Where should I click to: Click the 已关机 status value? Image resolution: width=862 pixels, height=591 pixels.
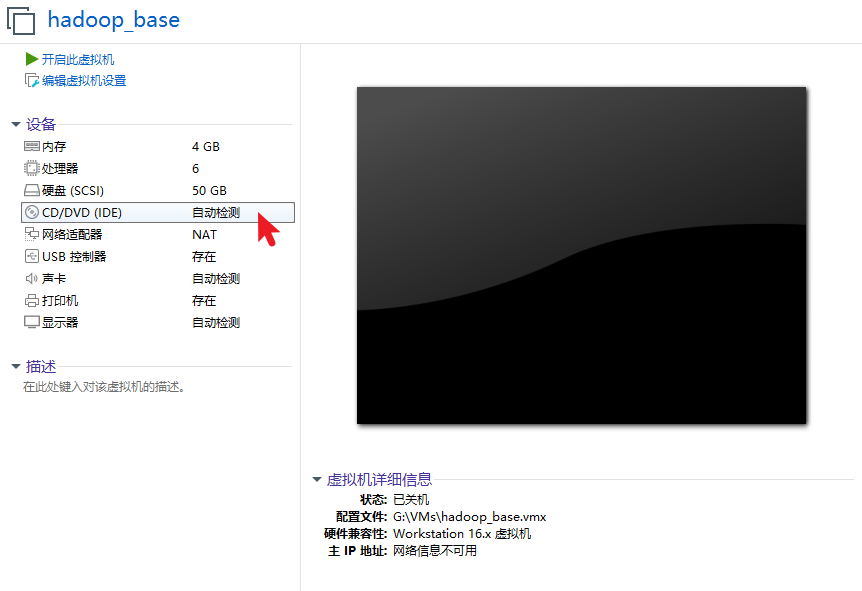411,500
